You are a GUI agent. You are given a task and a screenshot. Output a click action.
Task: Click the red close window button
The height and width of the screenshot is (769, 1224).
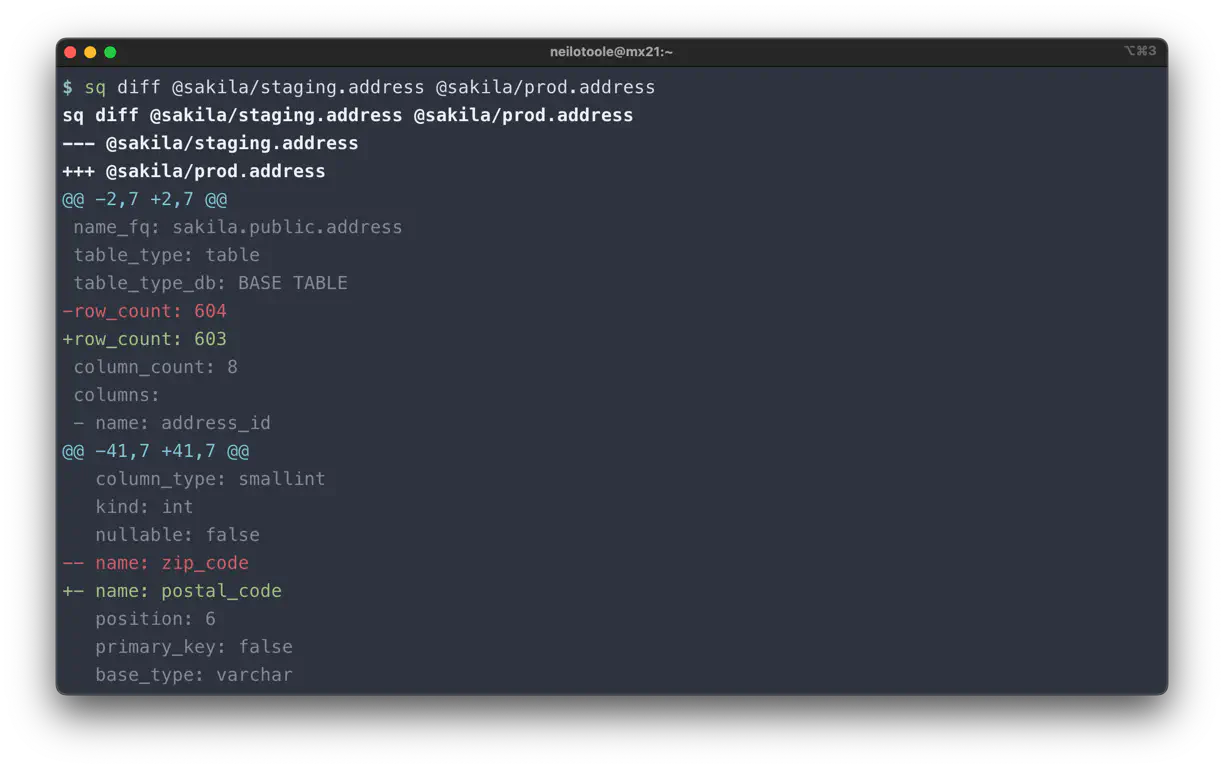coord(70,52)
